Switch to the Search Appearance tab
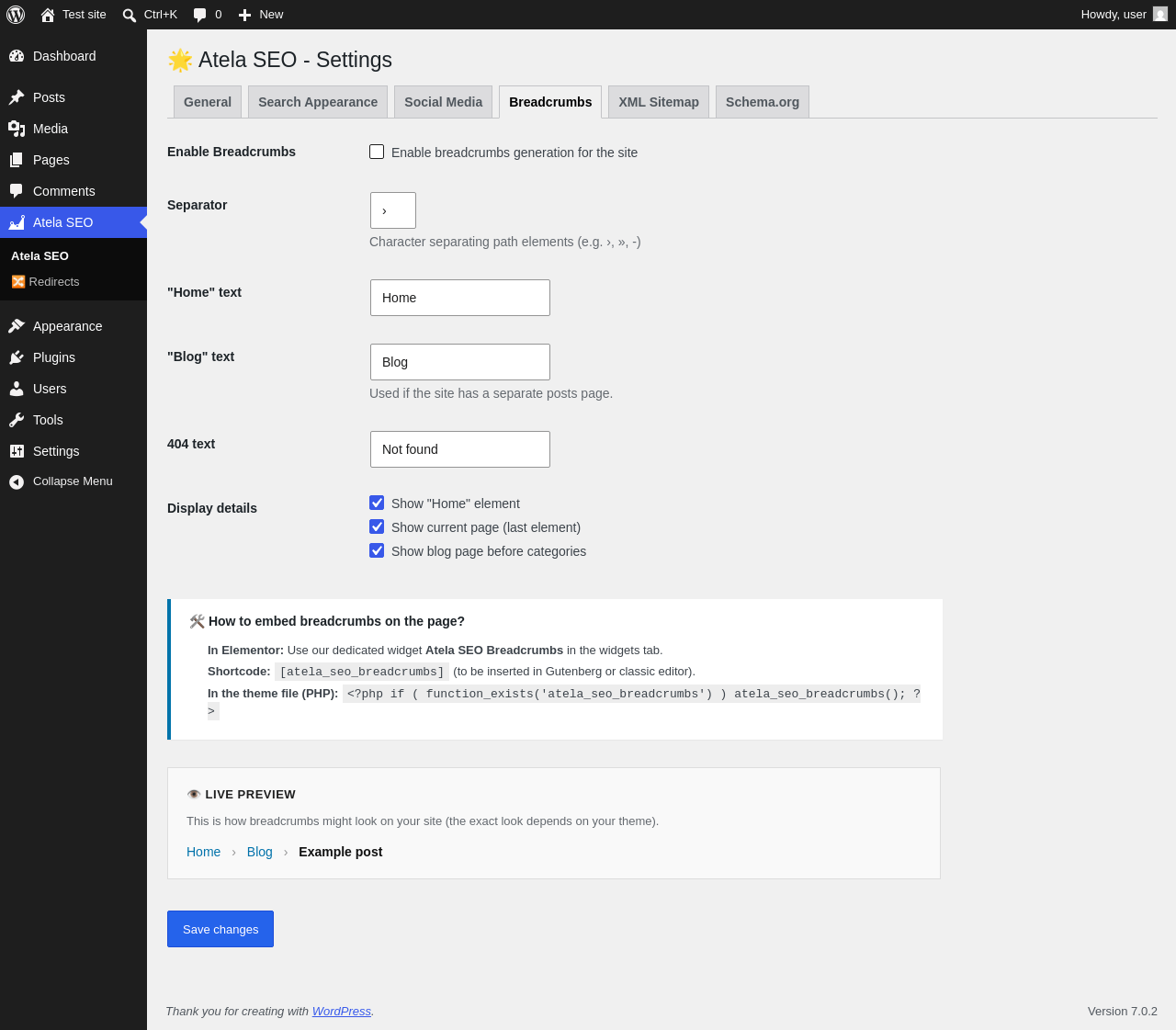 click(318, 102)
